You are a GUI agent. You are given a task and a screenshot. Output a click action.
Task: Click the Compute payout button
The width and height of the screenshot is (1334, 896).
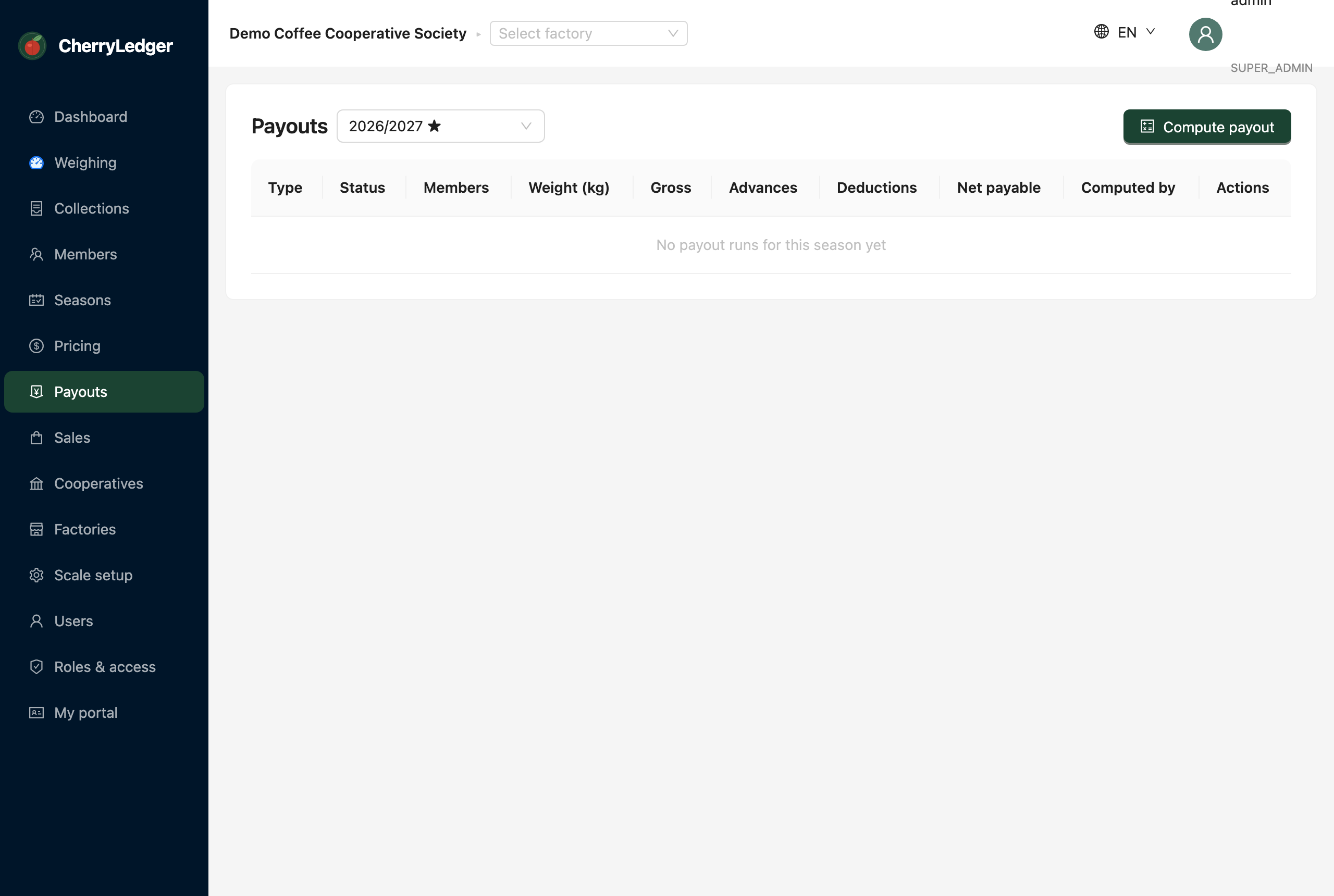(1206, 126)
